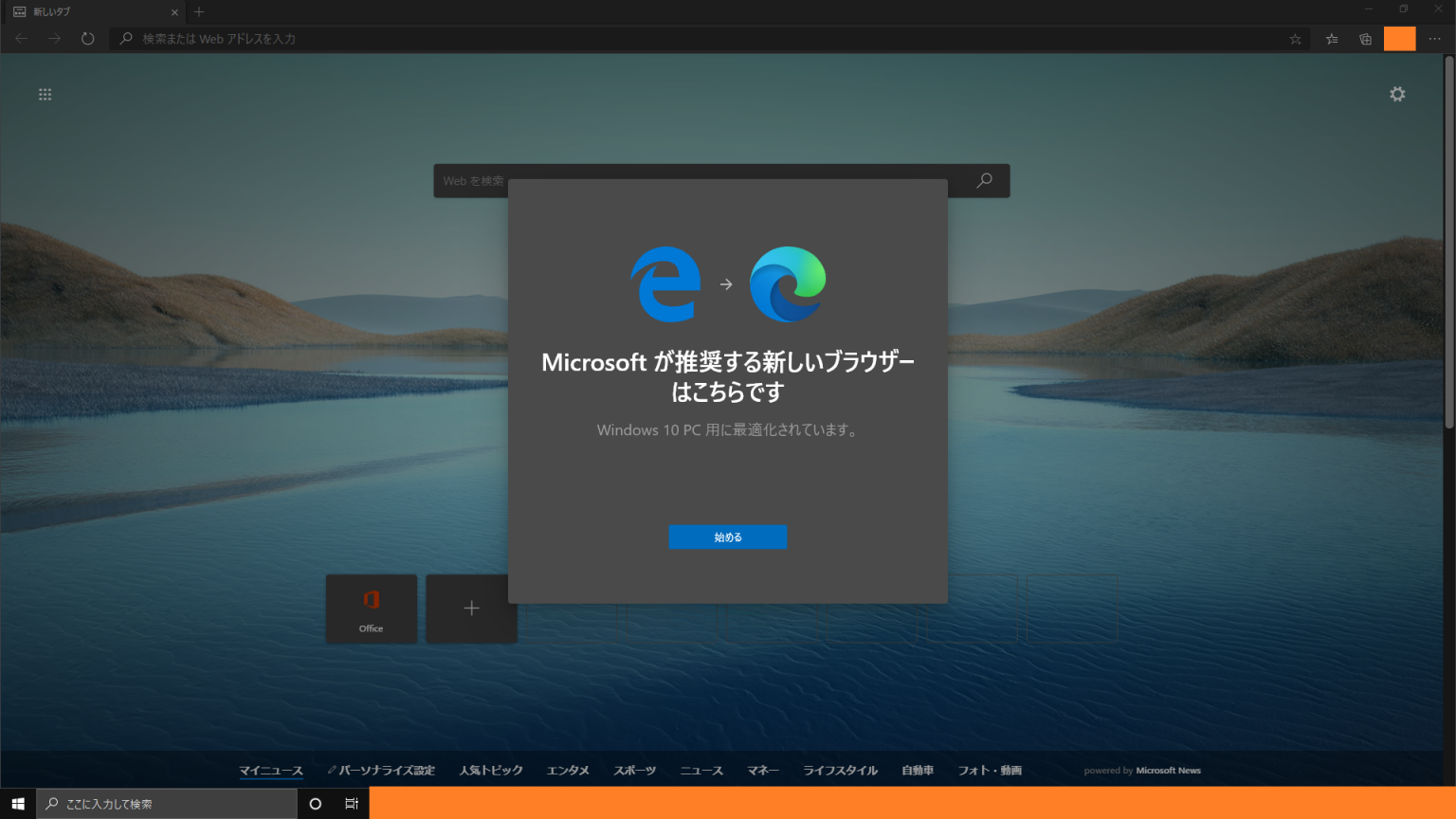Select the マイニュース news feed category
This screenshot has width=1456, height=819.
pos(271,770)
